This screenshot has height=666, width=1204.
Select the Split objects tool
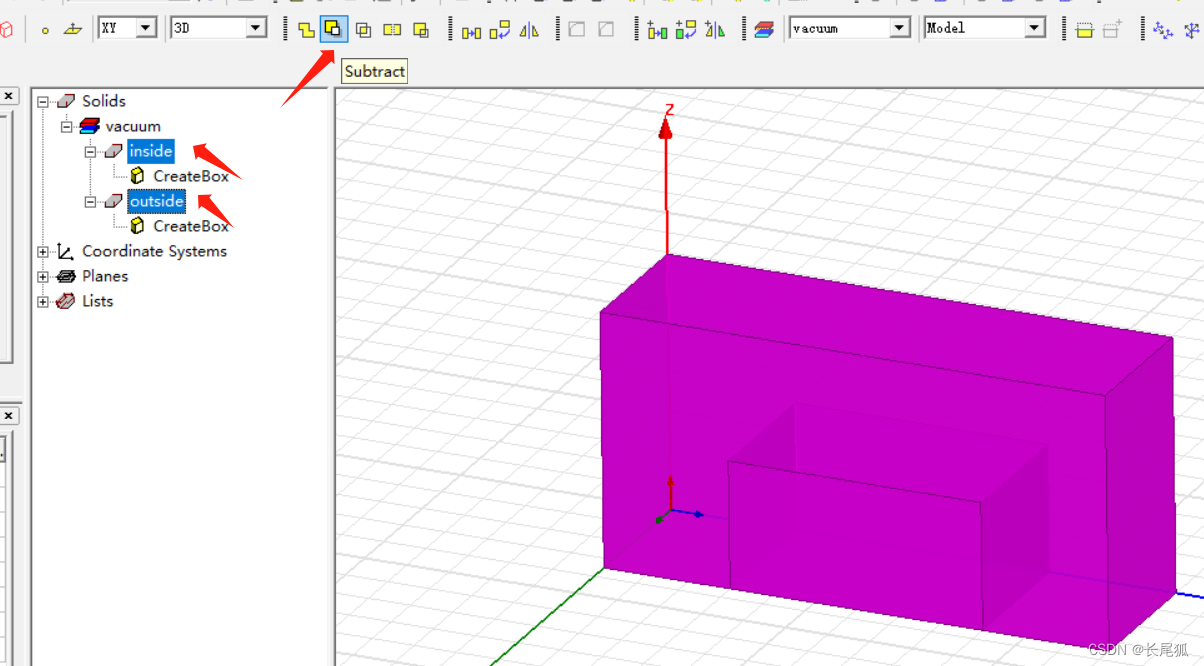pyautogui.click(x=392, y=29)
